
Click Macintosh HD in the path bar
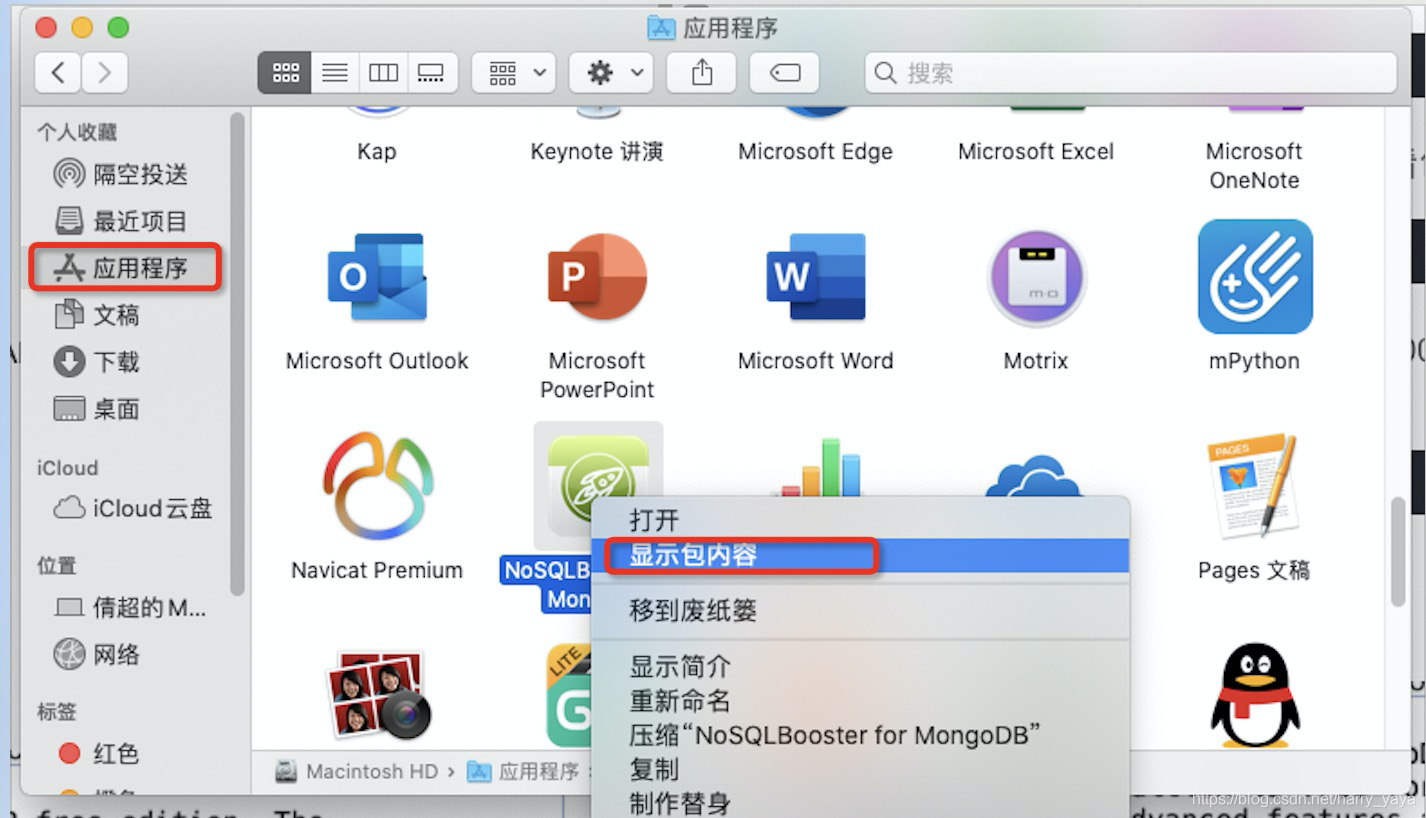click(357, 772)
